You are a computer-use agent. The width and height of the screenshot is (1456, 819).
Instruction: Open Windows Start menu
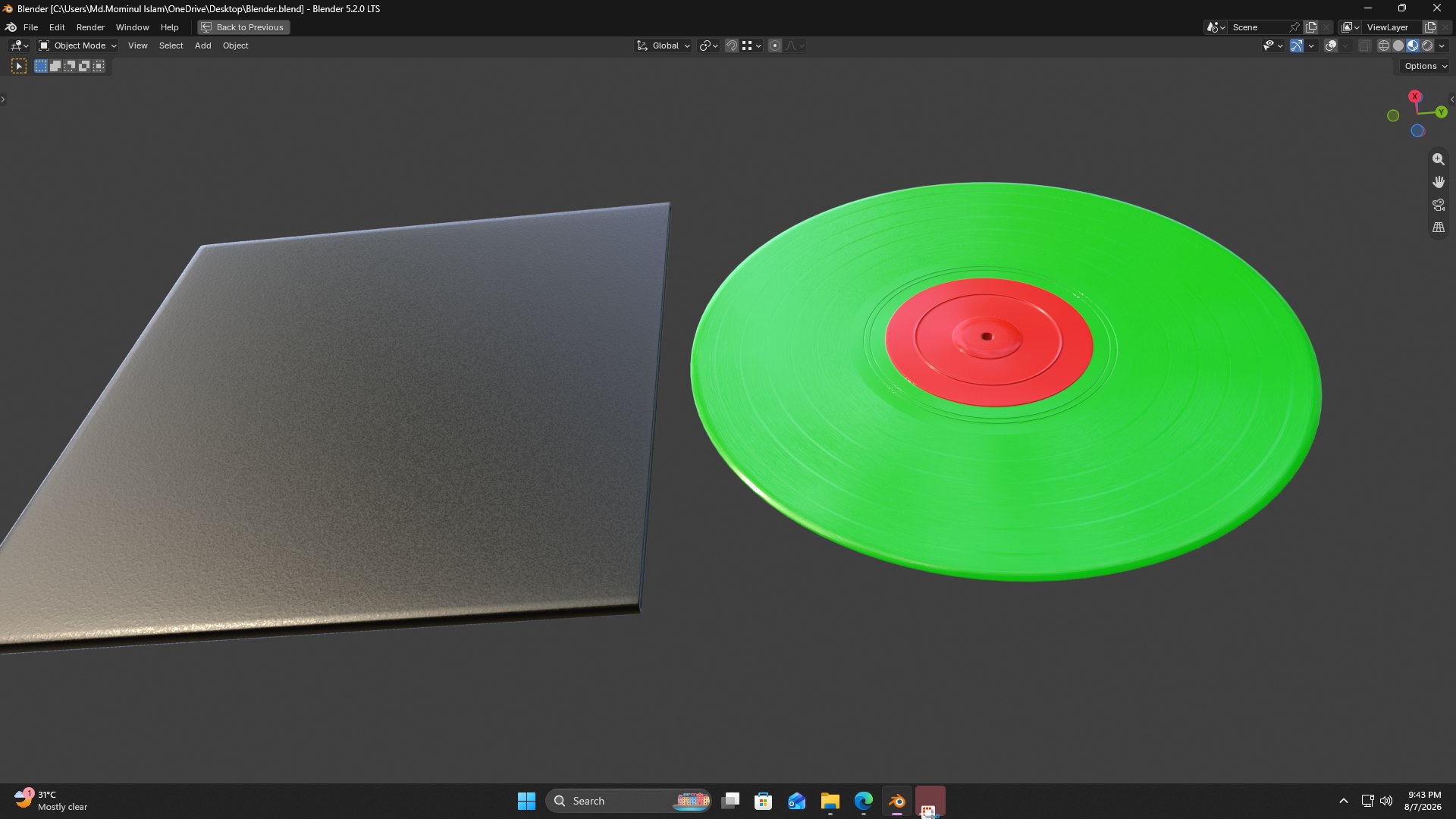tap(526, 801)
